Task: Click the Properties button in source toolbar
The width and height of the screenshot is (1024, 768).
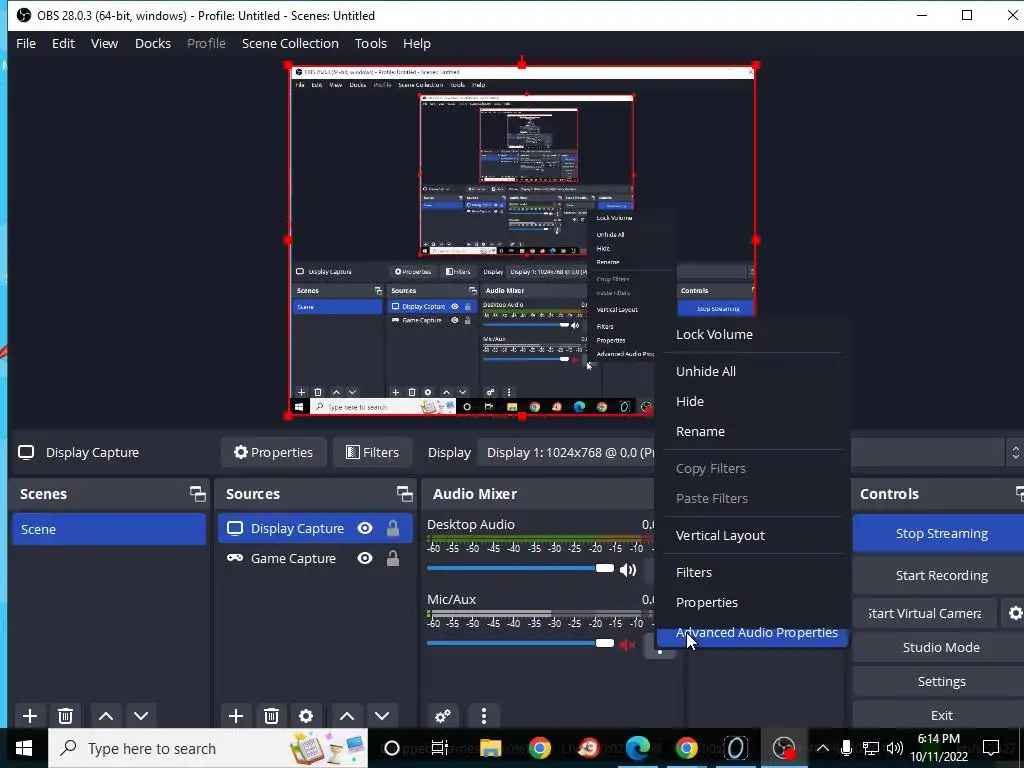Action: tap(273, 453)
